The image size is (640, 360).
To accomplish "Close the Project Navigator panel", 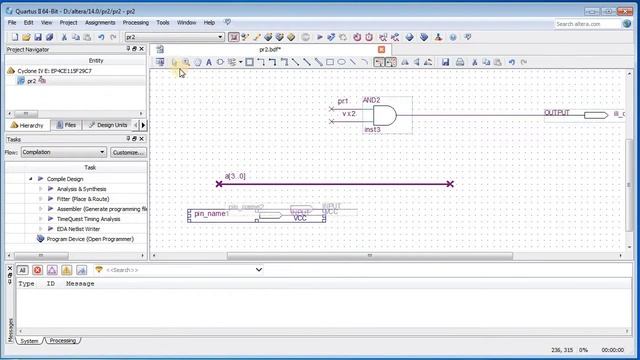I will (142, 49).
